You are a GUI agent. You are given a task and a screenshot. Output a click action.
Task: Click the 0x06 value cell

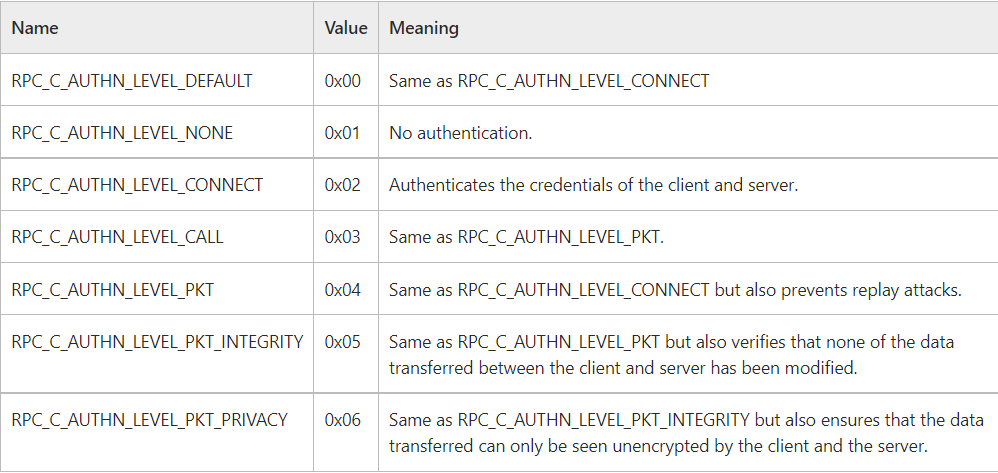pyautogui.click(x=346, y=432)
